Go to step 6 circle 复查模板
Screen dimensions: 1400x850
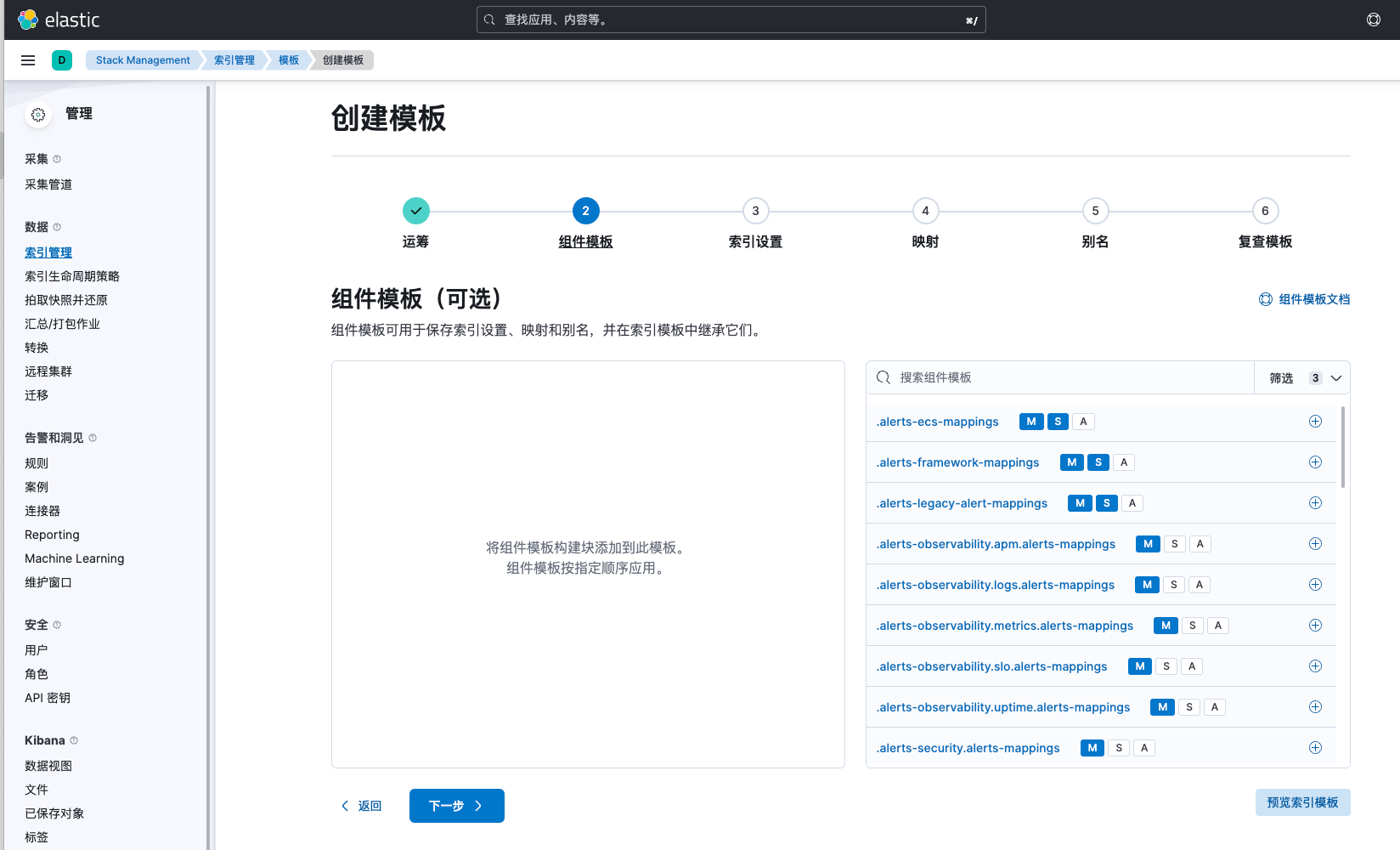click(1266, 211)
